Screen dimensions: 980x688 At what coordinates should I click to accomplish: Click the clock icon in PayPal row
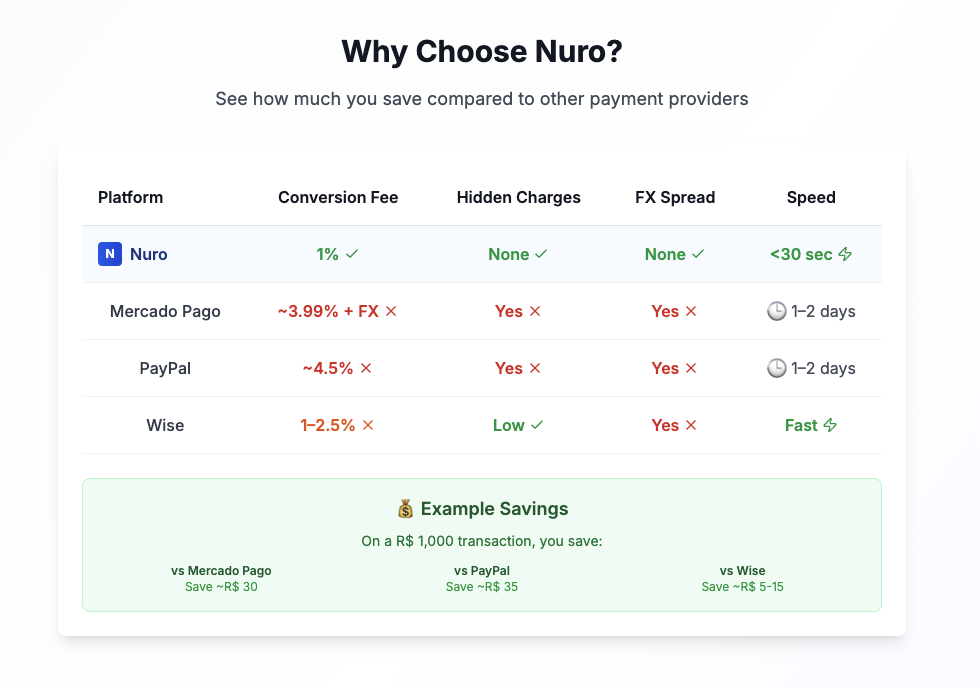point(776,367)
